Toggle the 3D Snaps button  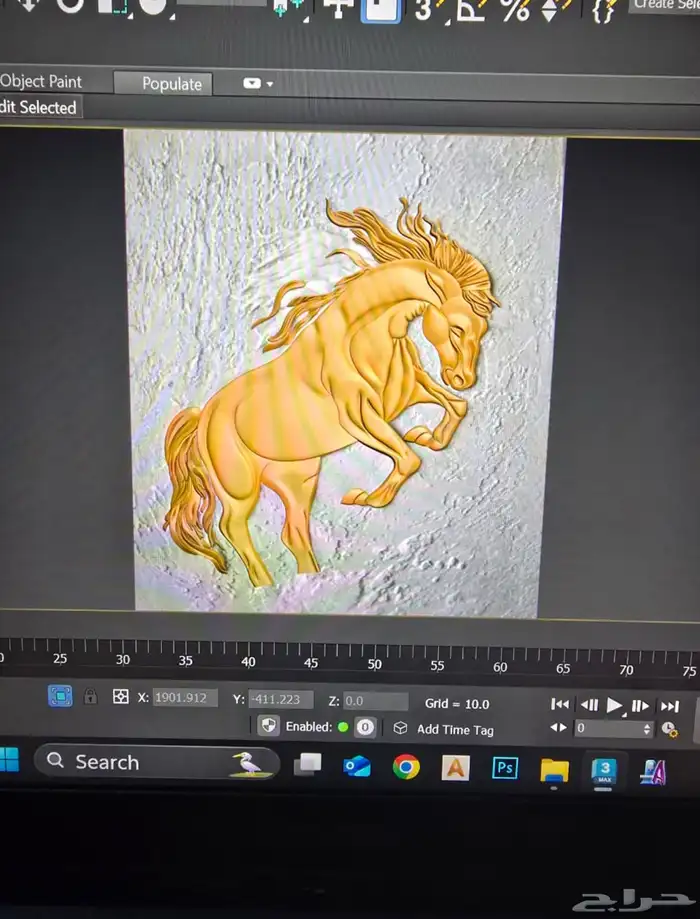(x=424, y=10)
